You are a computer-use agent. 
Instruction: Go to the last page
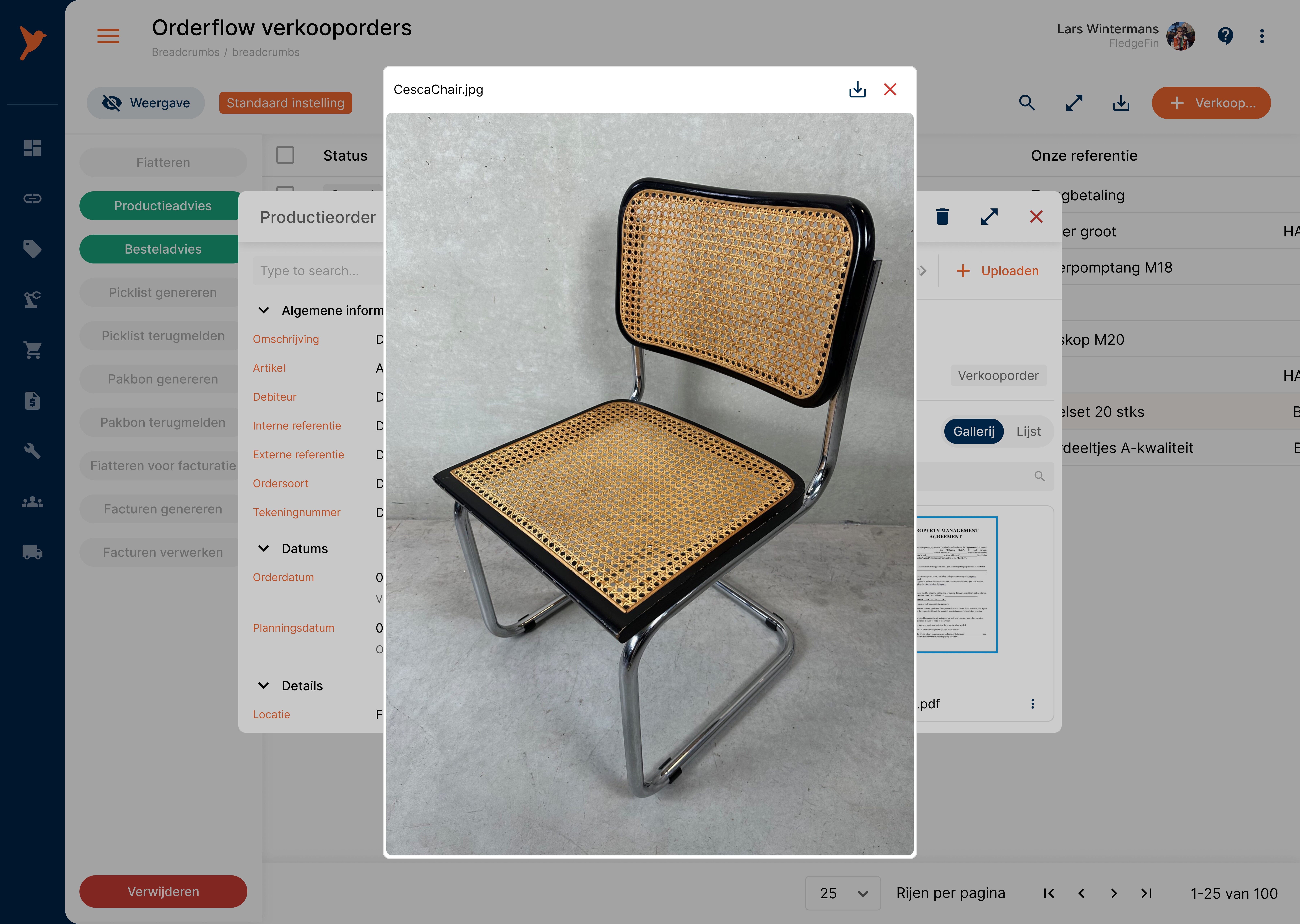pyautogui.click(x=1146, y=893)
